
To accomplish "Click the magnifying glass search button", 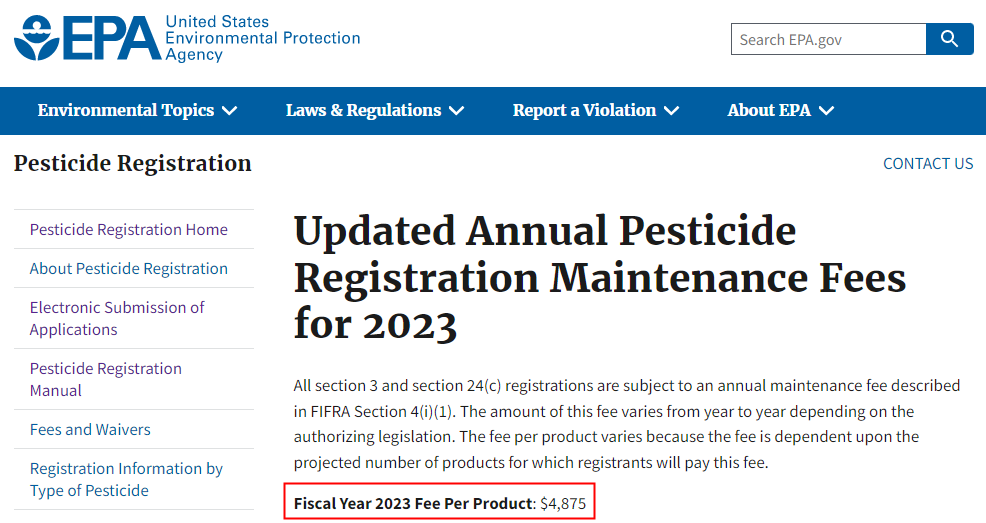I will tap(950, 39).
